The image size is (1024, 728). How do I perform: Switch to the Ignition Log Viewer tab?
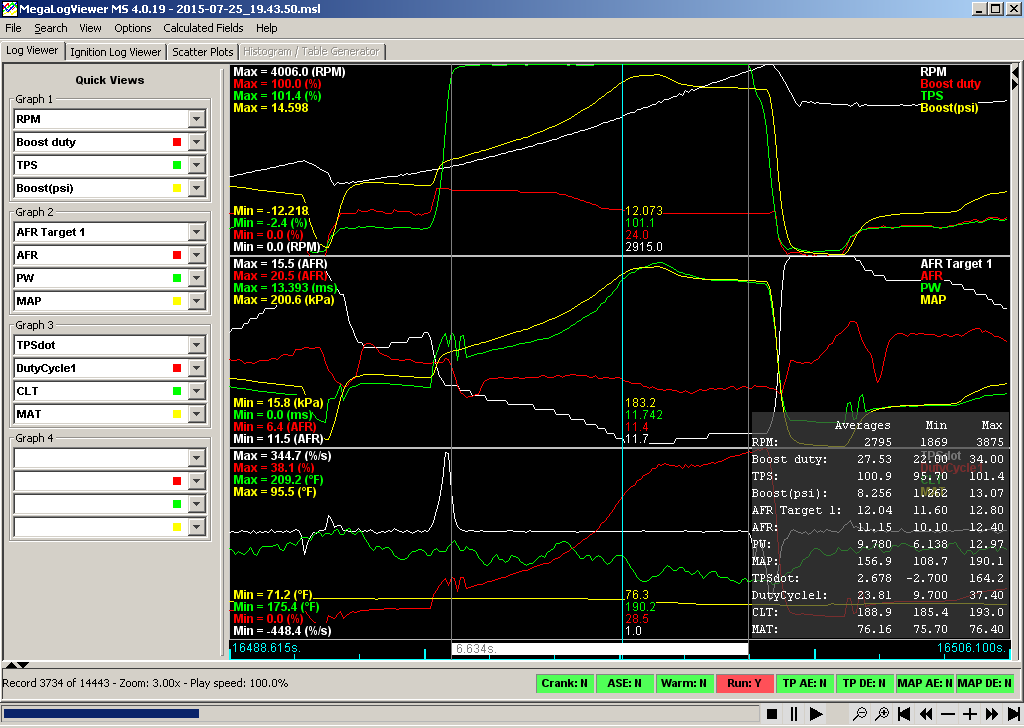pyautogui.click(x=116, y=52)
